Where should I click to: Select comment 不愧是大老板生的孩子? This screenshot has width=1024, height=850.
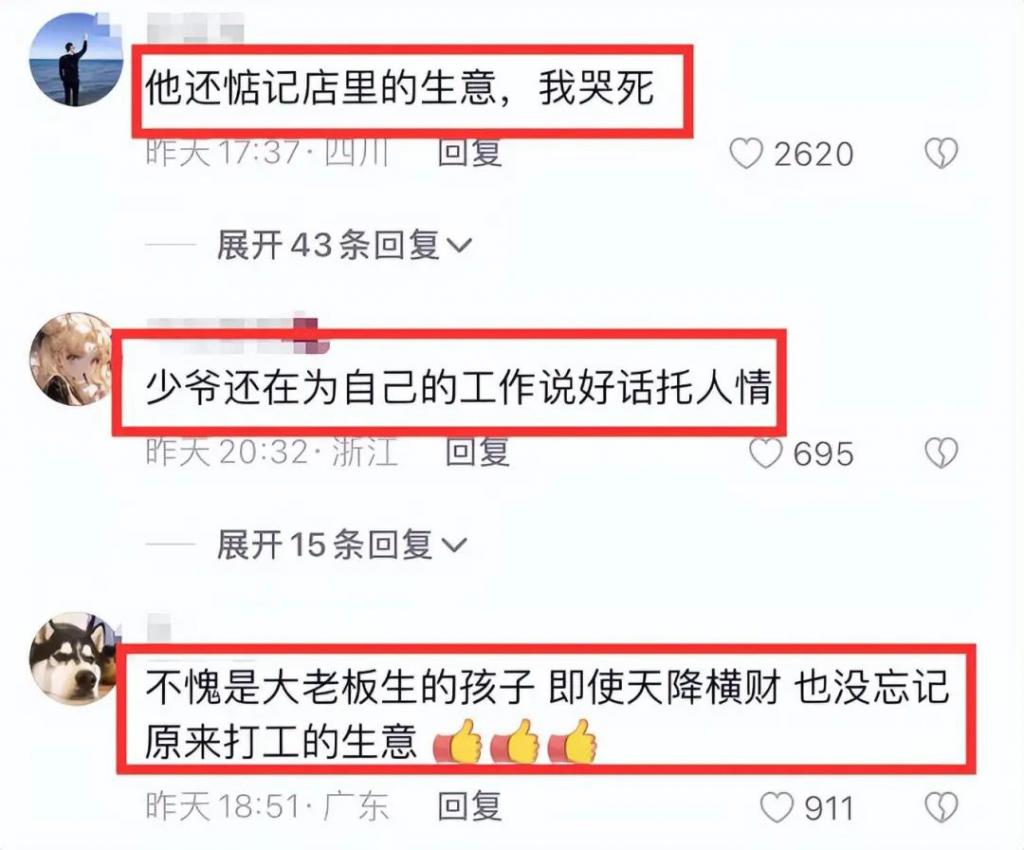pyautogui.click(x=339, y=687)
